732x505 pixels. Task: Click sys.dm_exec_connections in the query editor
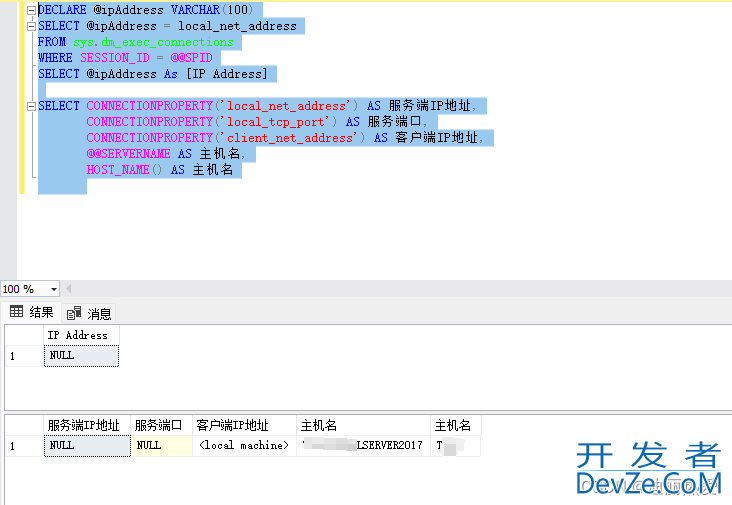pyautogui.click(x=153, y=42)
